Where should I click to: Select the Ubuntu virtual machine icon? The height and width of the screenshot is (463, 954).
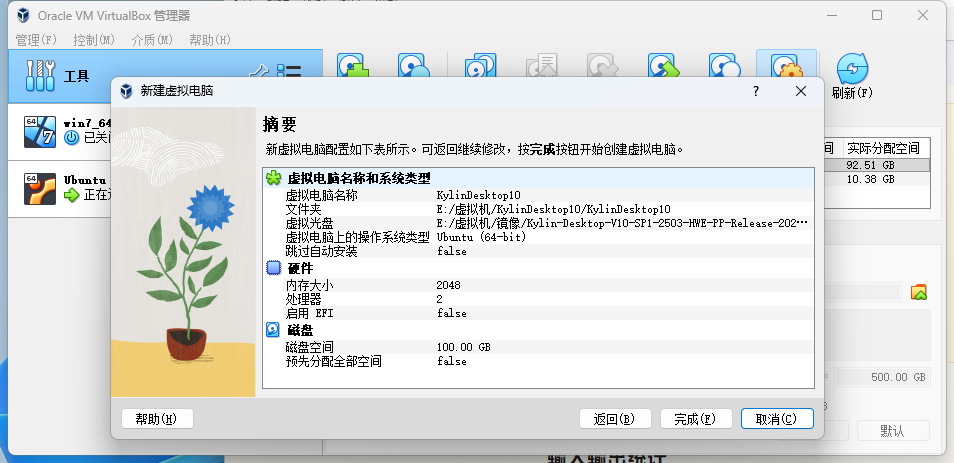coord(40,189)
